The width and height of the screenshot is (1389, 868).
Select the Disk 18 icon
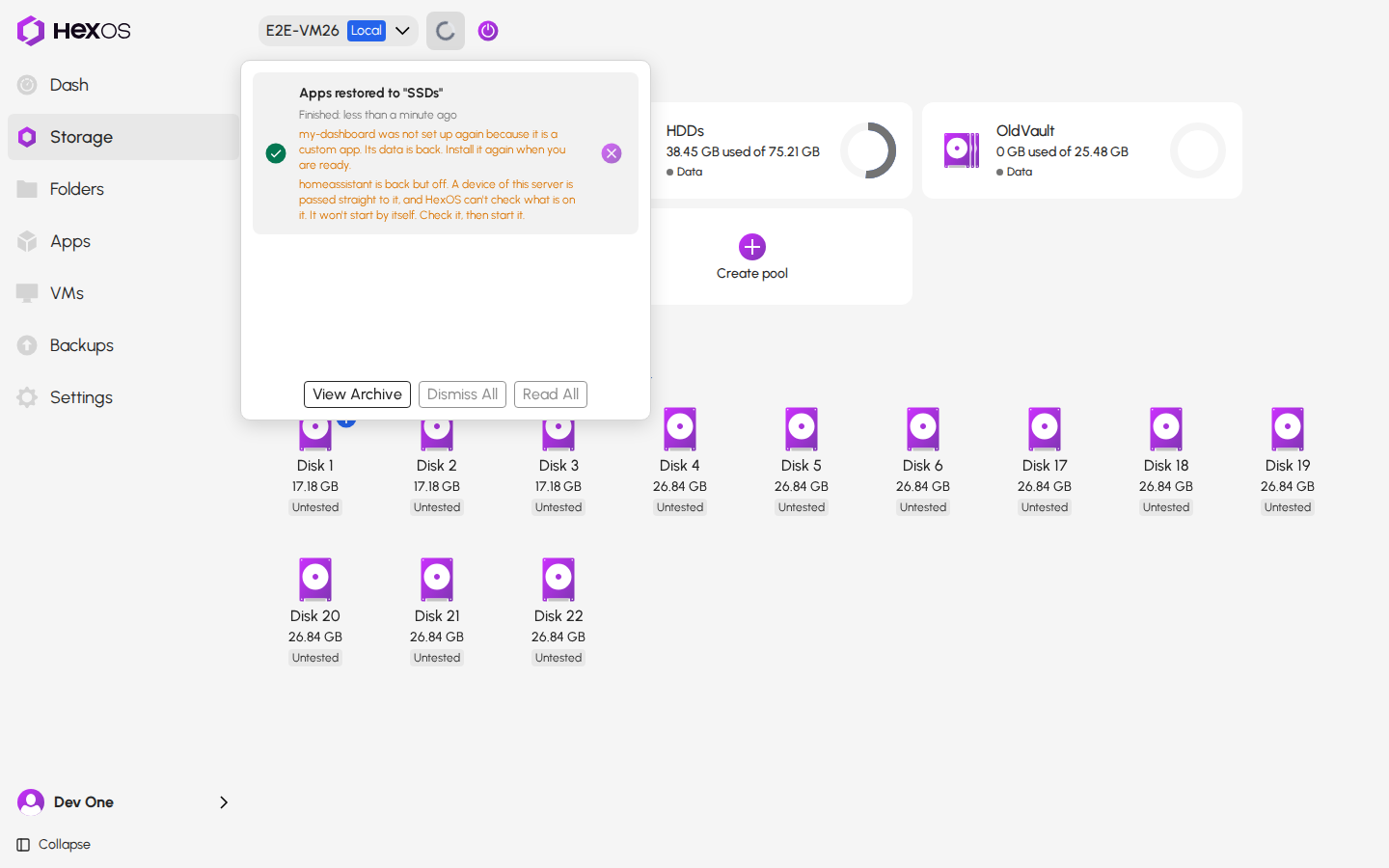pyautogui.click(x=1166, y=429)
